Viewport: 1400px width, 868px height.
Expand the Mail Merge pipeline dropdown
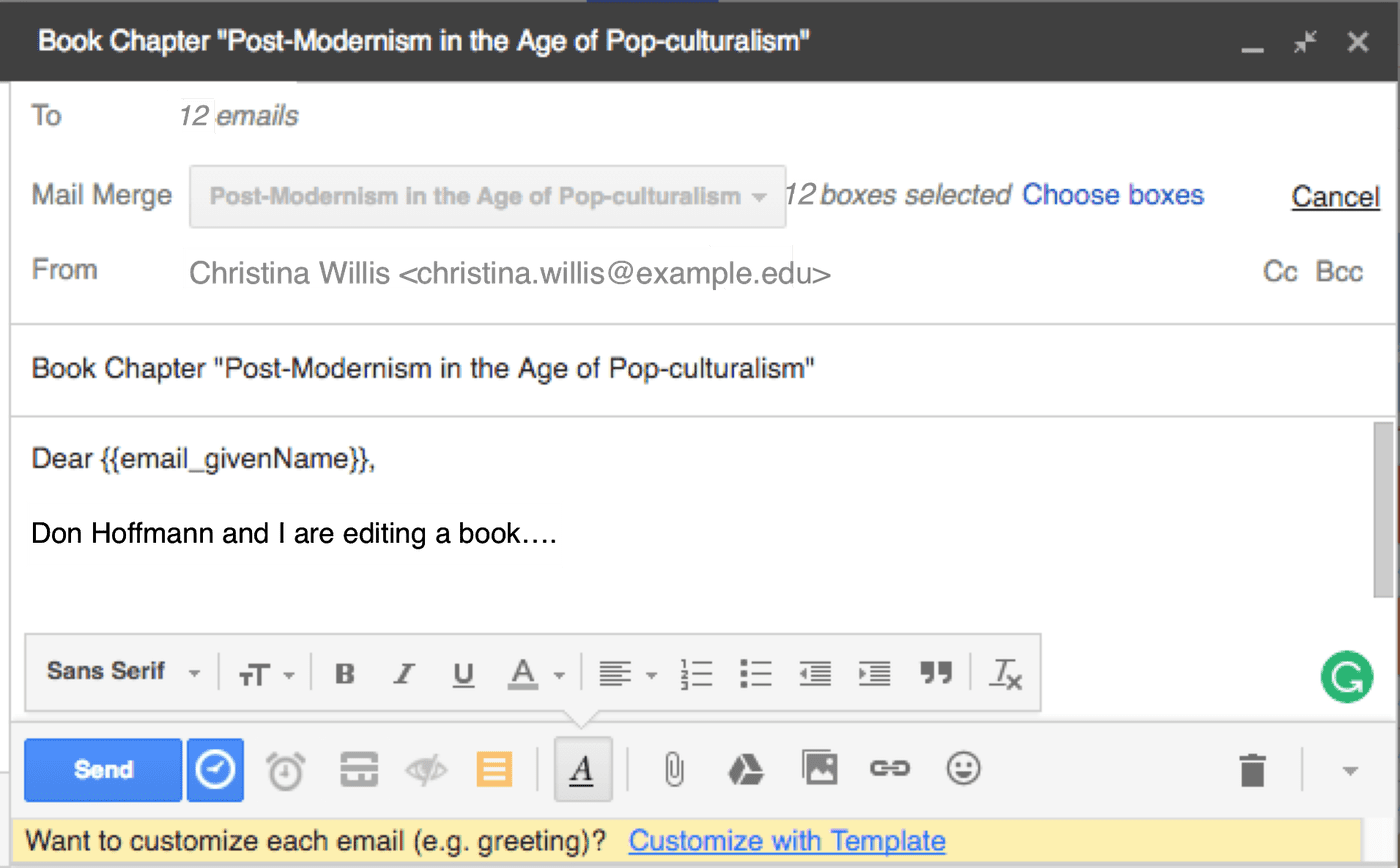487,197
